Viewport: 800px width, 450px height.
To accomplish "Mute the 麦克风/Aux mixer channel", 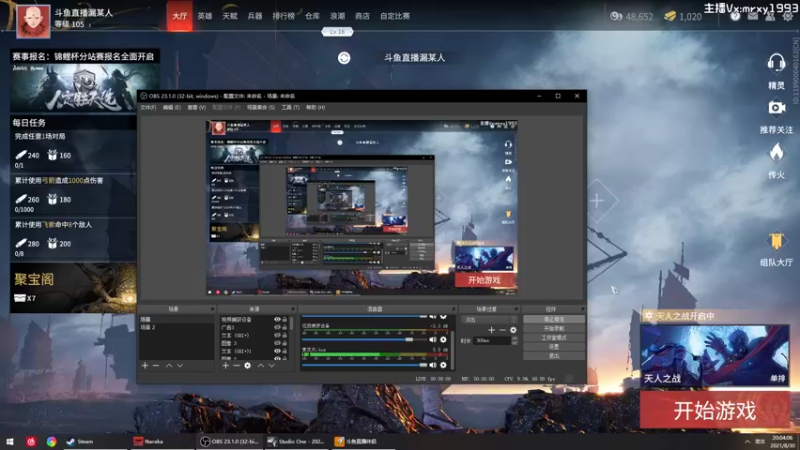I will pyautogui.click(x=433, y=365).
